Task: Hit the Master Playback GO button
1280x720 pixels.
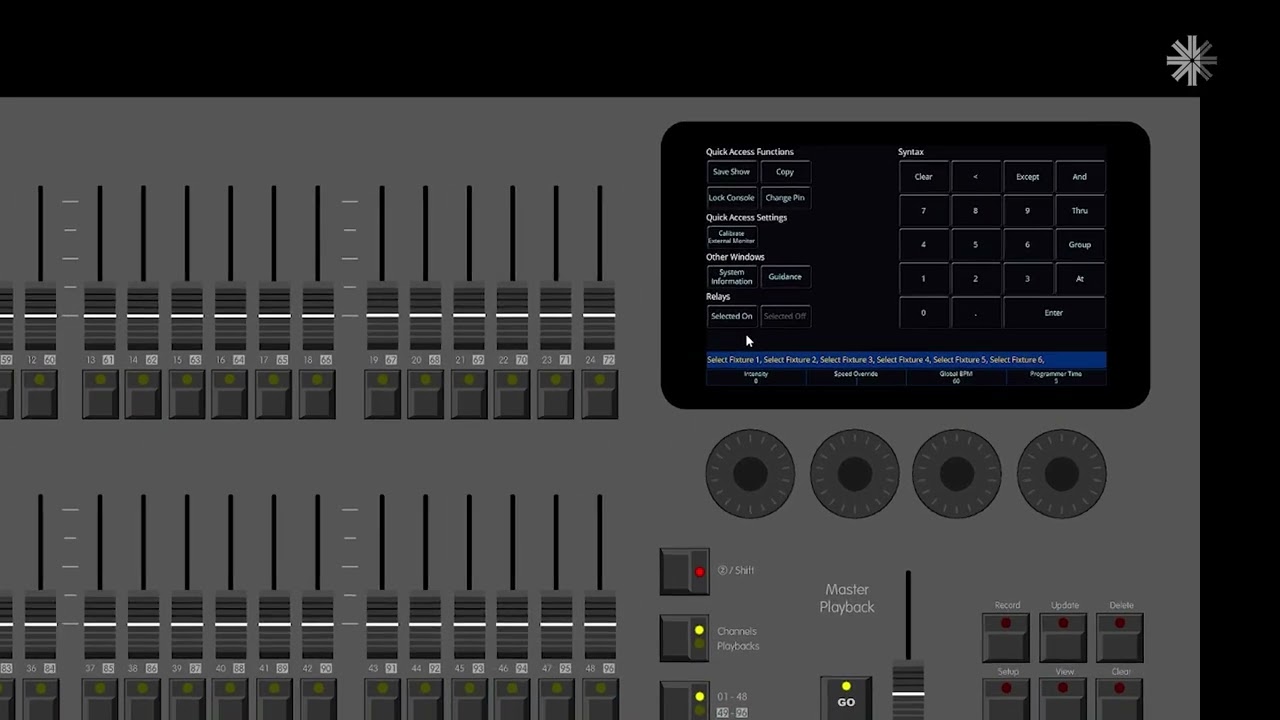Action: 846,697
